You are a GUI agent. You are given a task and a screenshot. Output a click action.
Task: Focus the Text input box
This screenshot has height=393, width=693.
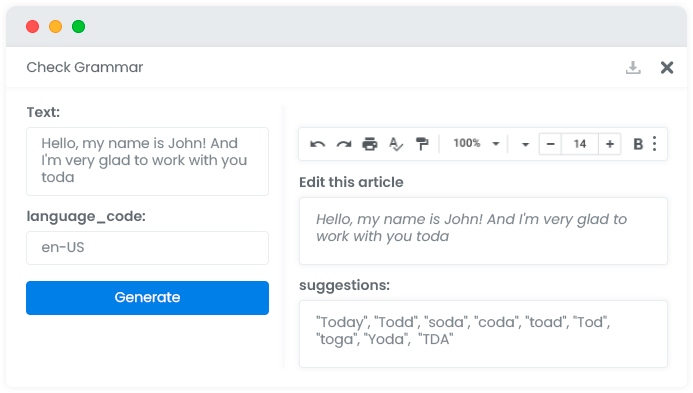[147, 161]
